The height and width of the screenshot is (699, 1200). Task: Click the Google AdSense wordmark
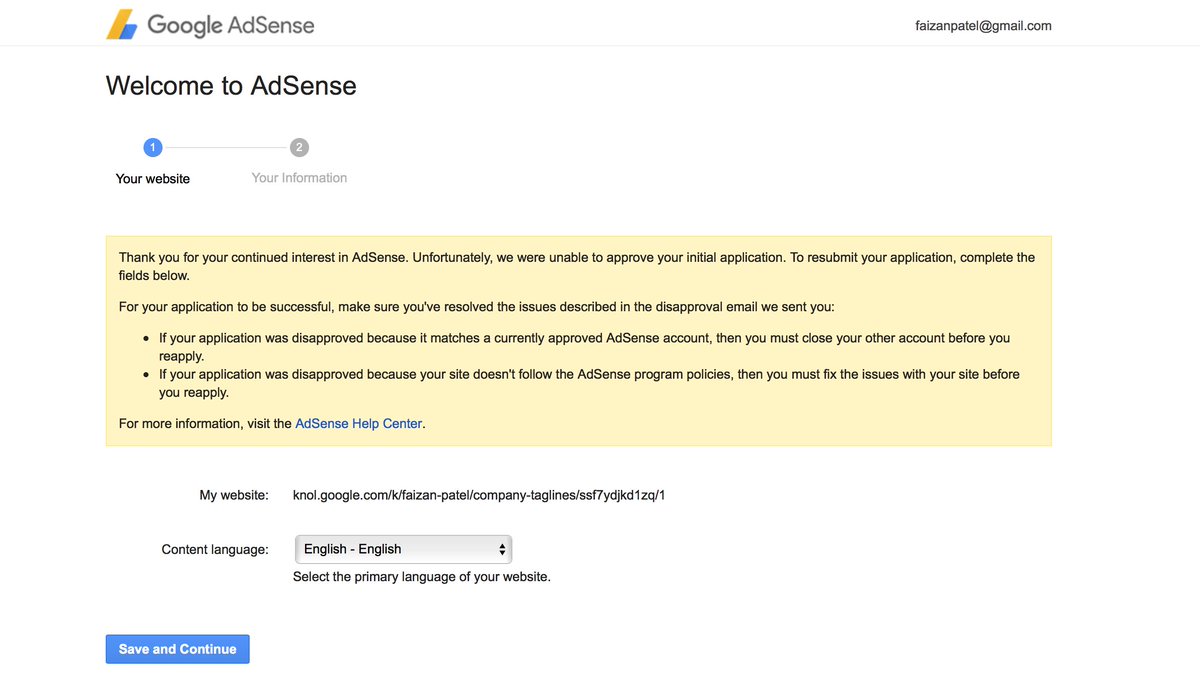(231, 25)
